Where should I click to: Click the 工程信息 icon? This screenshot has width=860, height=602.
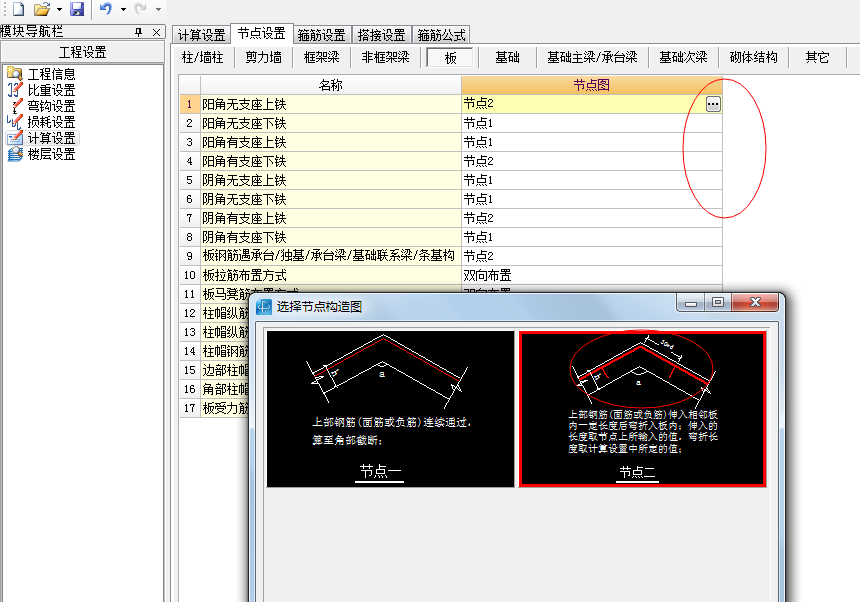click(x=15, y=73)
